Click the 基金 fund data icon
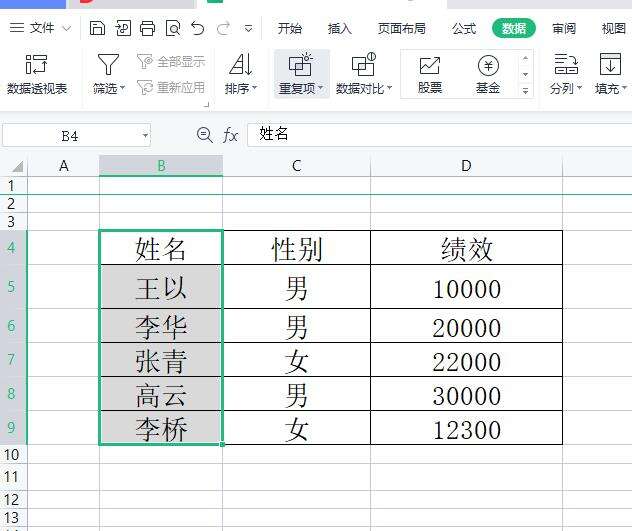Viewport: 632px width, 531px height. click(x=488, y=75)
